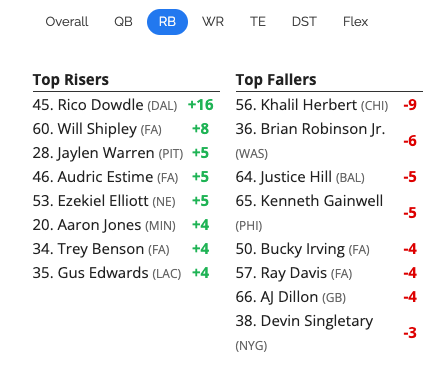Screen dimensions: 432x365
Task: Open Khalil Herbert player link
Action: pyautogui.click(x=309, y=105)
